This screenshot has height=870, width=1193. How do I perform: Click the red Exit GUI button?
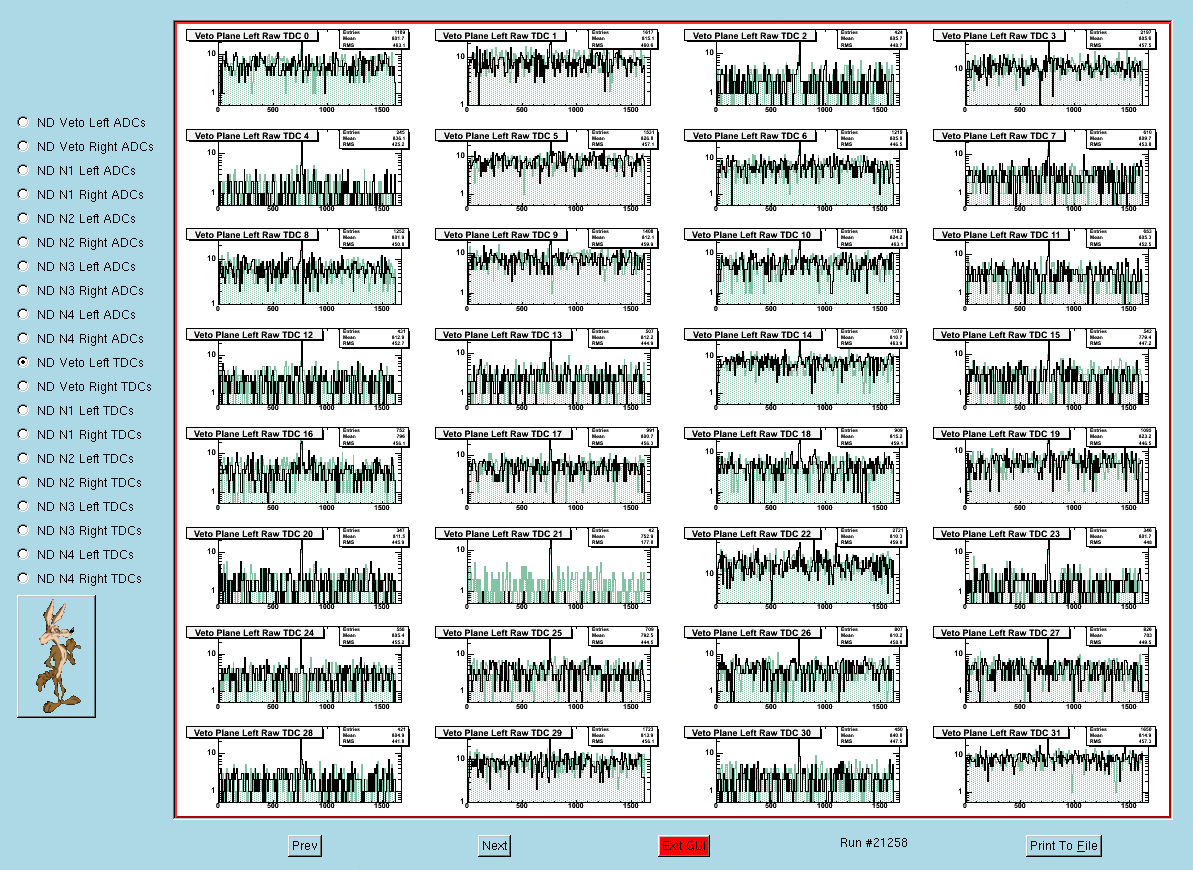684,846
